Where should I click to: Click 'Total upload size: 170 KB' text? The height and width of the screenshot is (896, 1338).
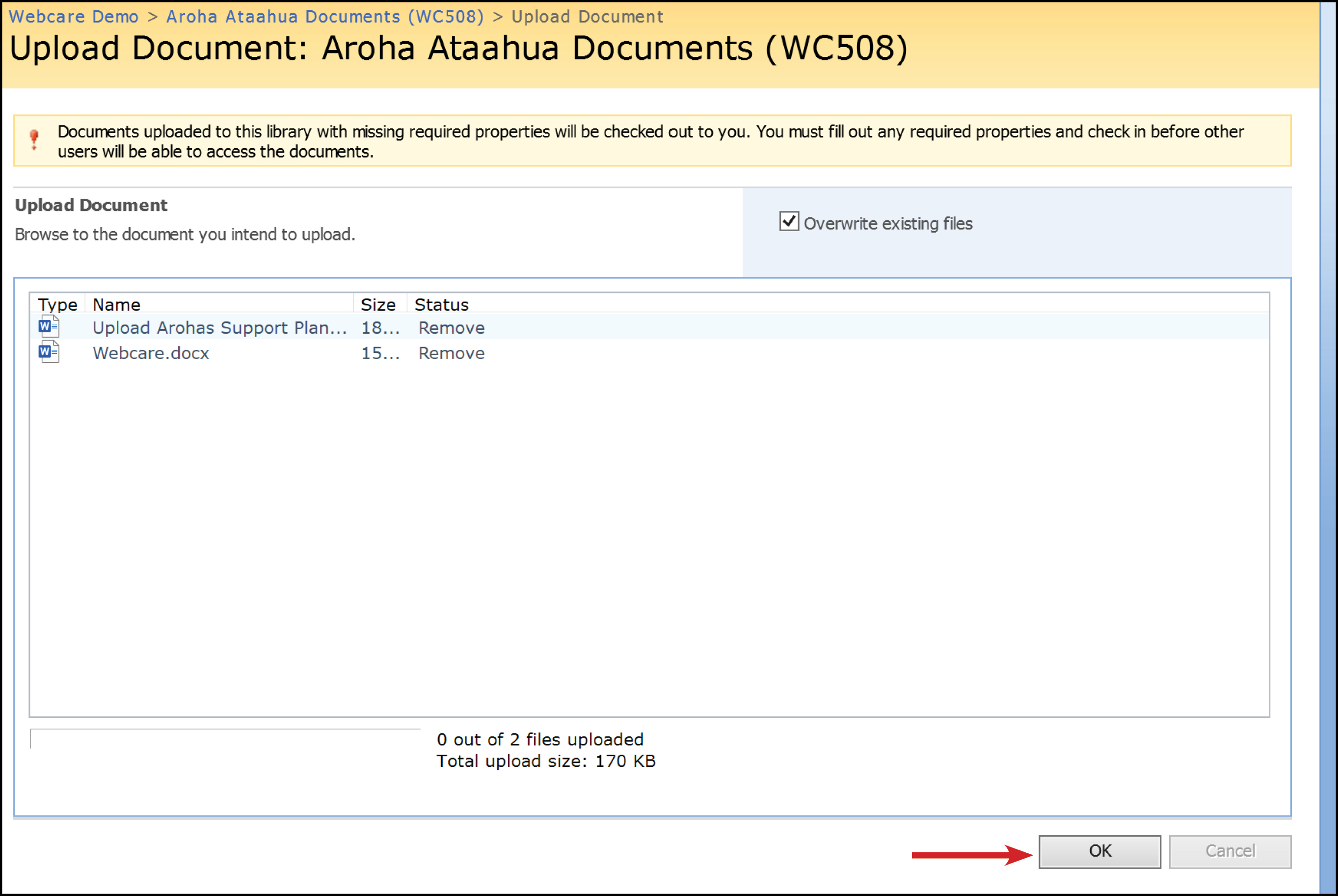point(546,761)
